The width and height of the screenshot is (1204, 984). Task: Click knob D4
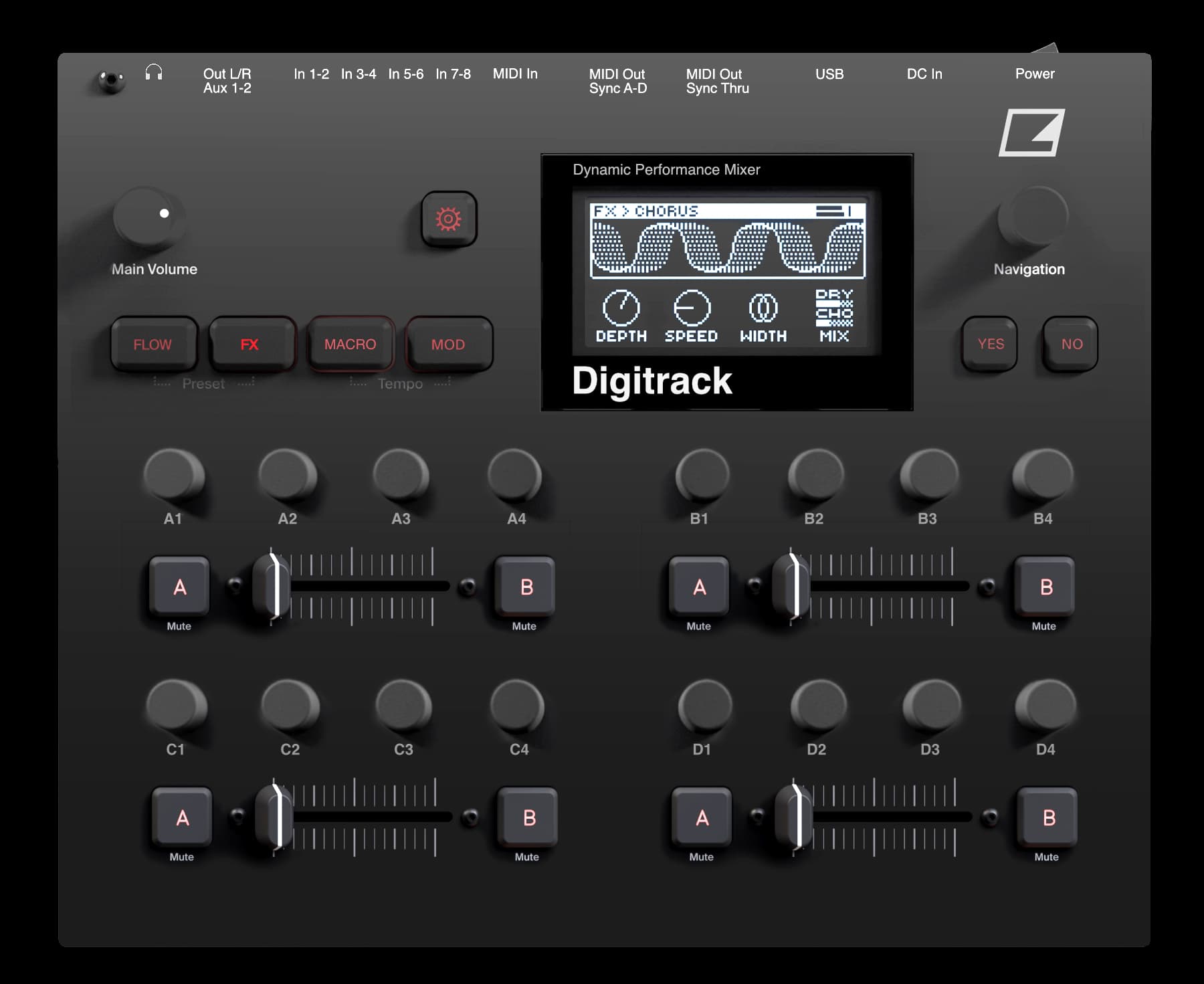point(1045,705)
